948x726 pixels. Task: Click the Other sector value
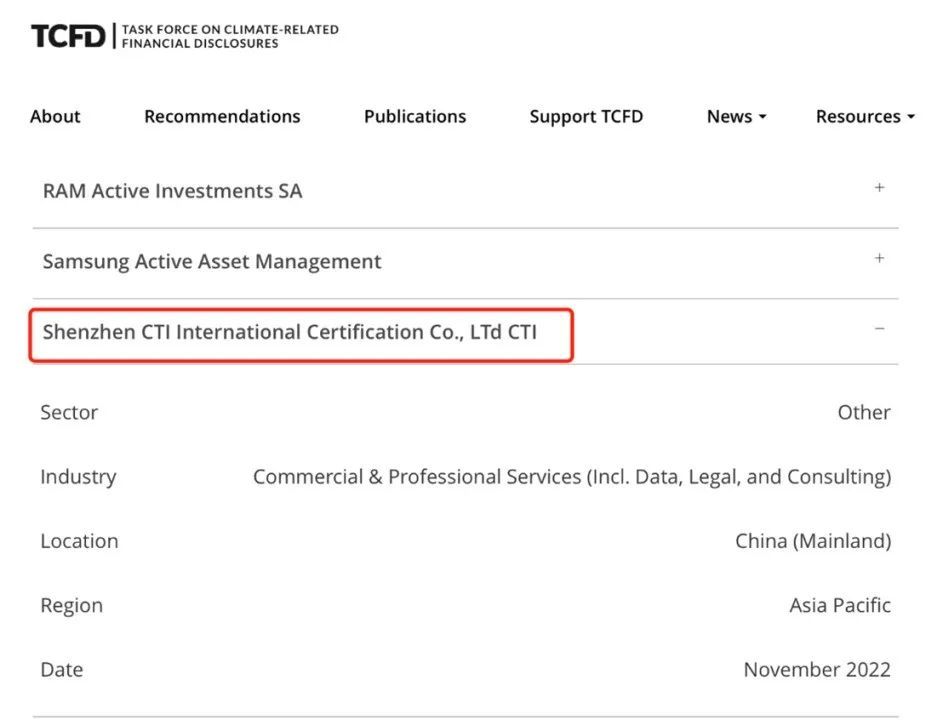pyautogui.click(x=864, y=412)
